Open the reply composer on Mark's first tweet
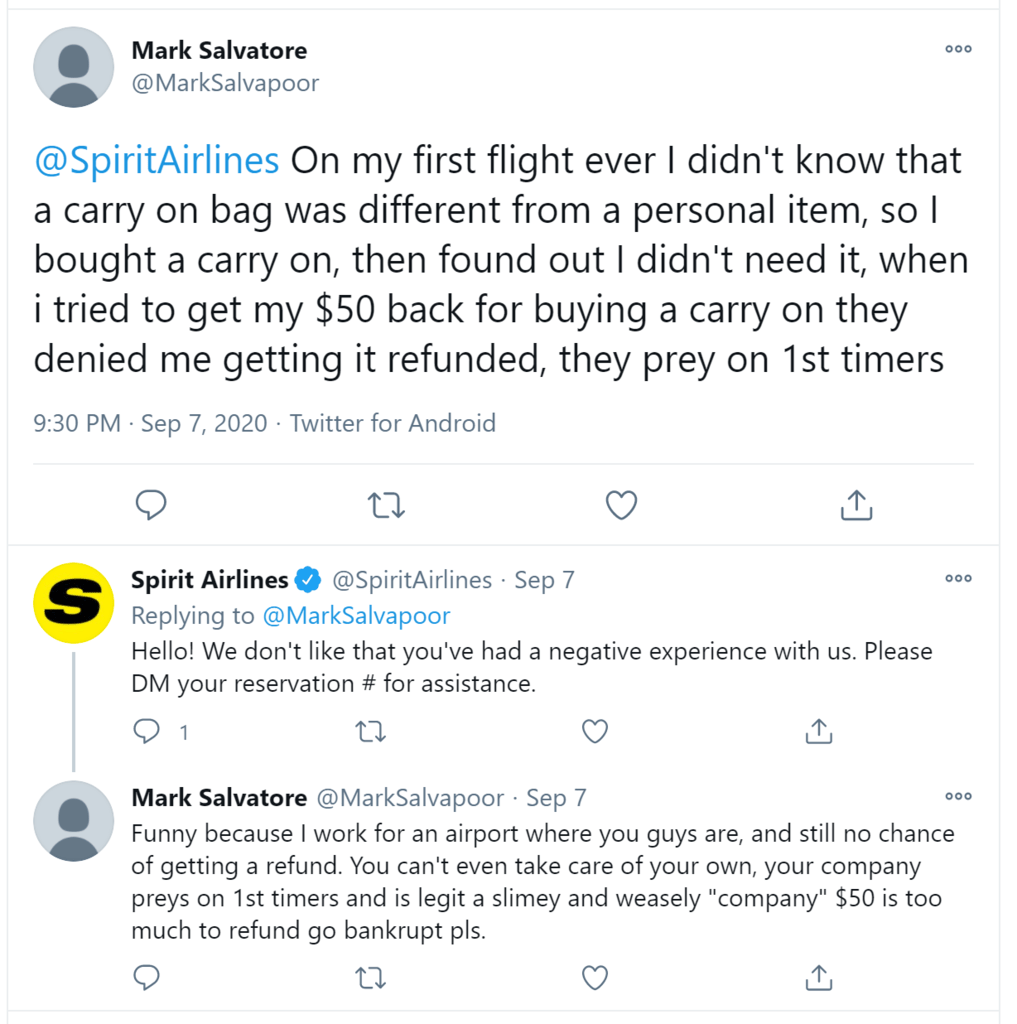Viewport: 1017px width, 1024px height. [x=151, y=505]
